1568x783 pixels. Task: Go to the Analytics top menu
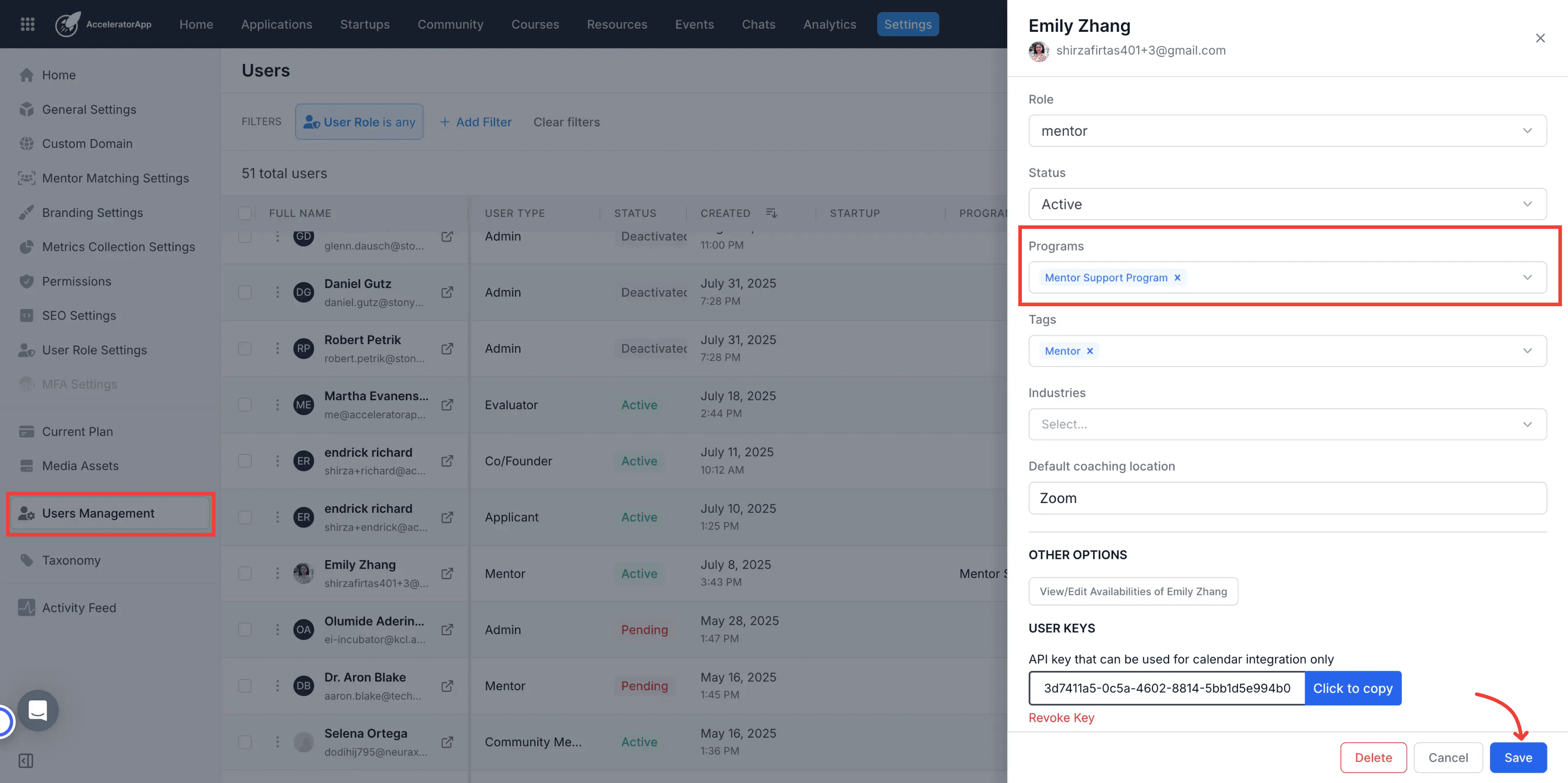[830, 24]
